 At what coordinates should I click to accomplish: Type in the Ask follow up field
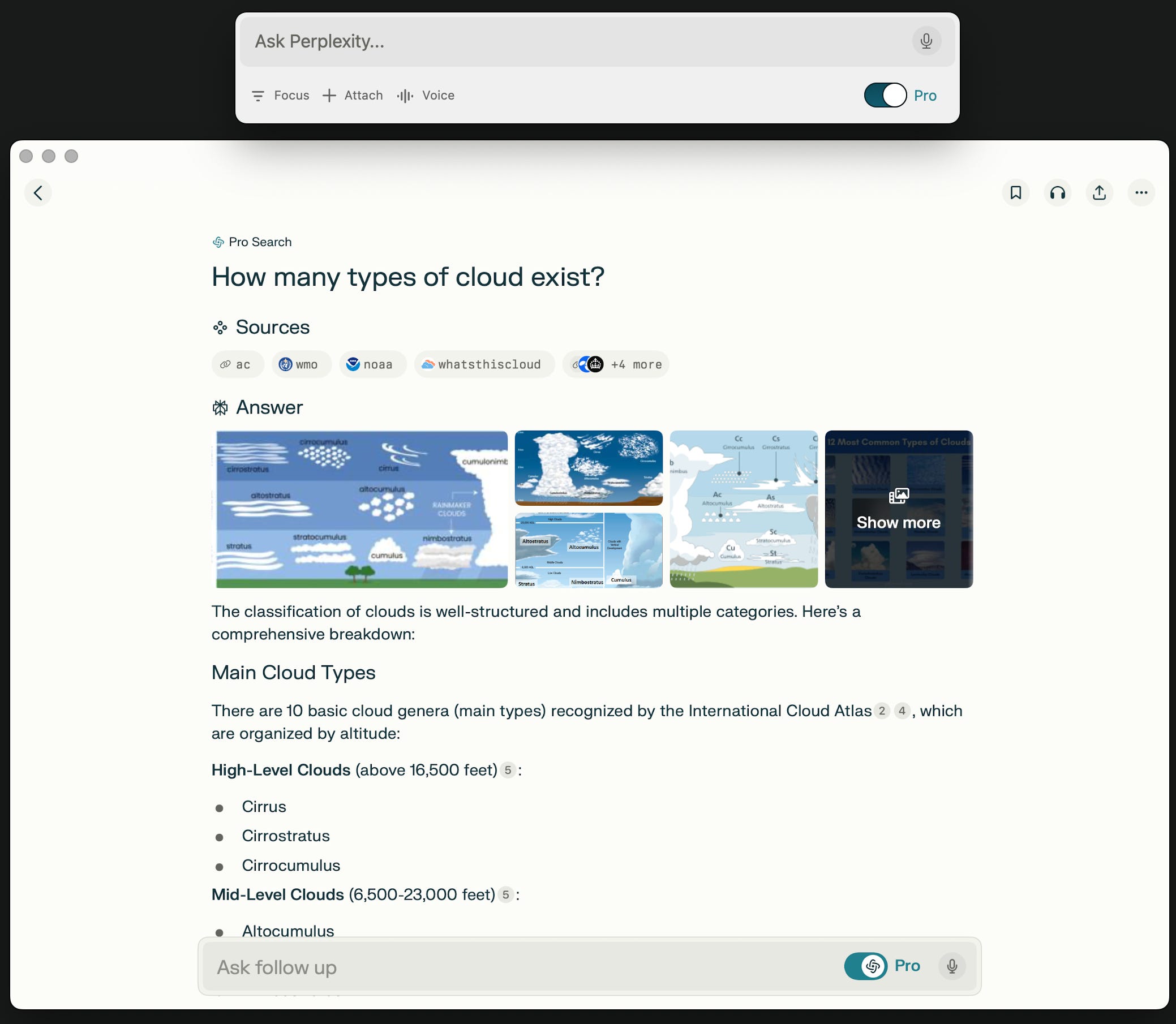point(514,967)
